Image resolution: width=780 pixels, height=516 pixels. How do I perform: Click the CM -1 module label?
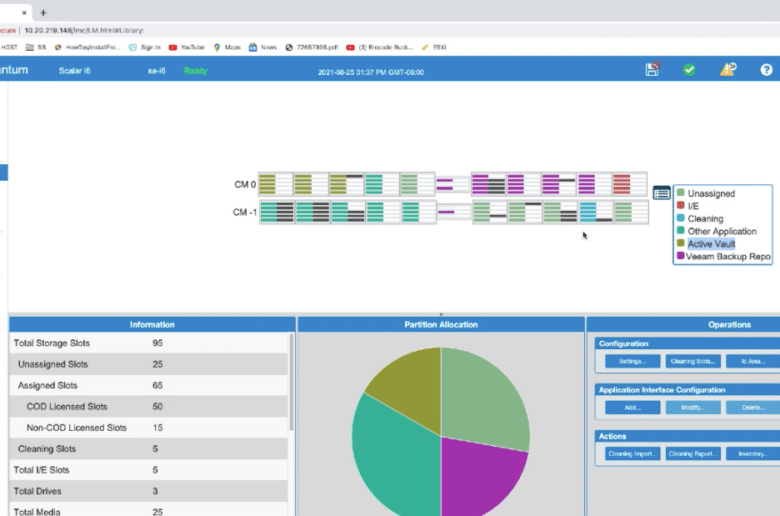pos(245,212)
